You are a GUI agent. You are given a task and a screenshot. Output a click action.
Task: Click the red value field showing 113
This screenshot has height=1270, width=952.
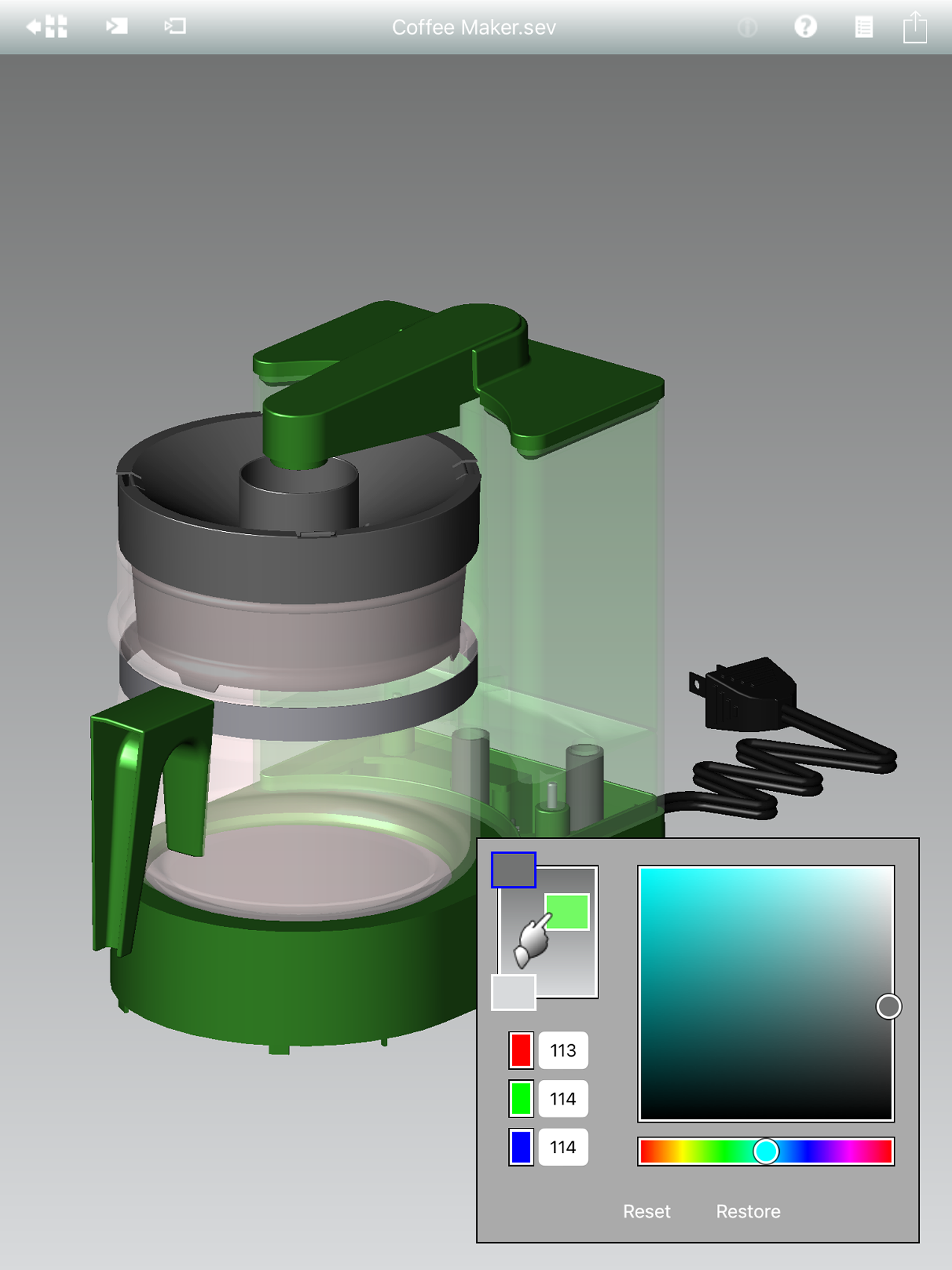[563, 1050]
